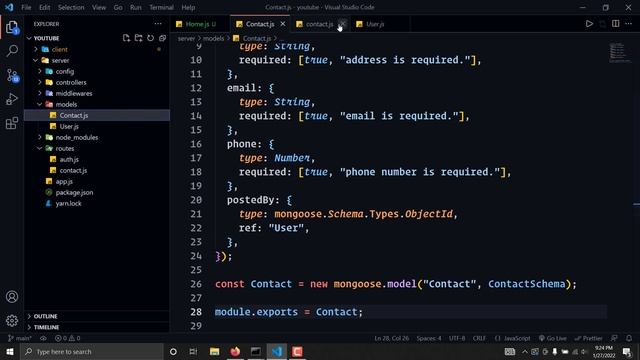This screenshot has height=360, width=640.
Task: Expand the config folder
Action: point(40,71)
